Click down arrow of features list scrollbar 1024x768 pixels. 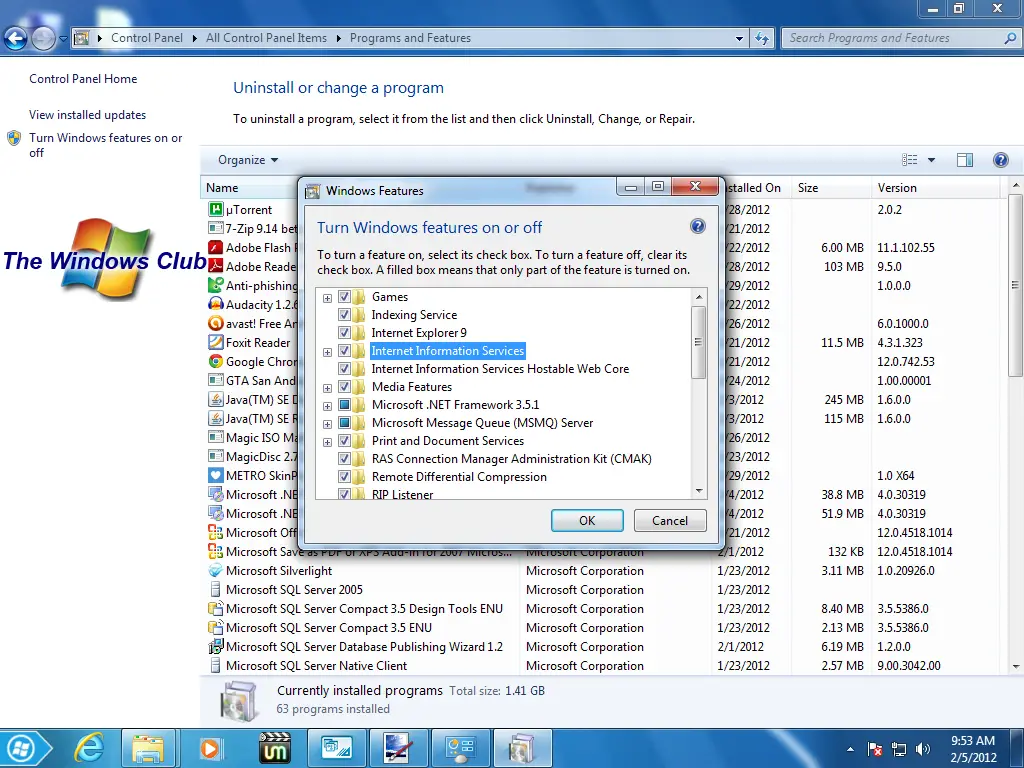click(699, 491)
